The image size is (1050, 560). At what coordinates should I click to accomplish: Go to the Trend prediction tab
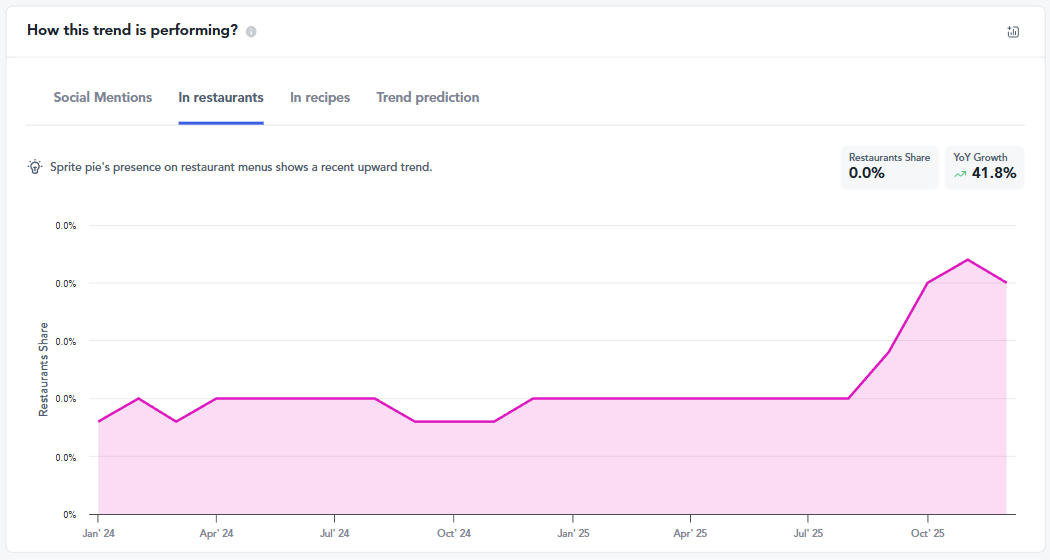pos(428,97)
